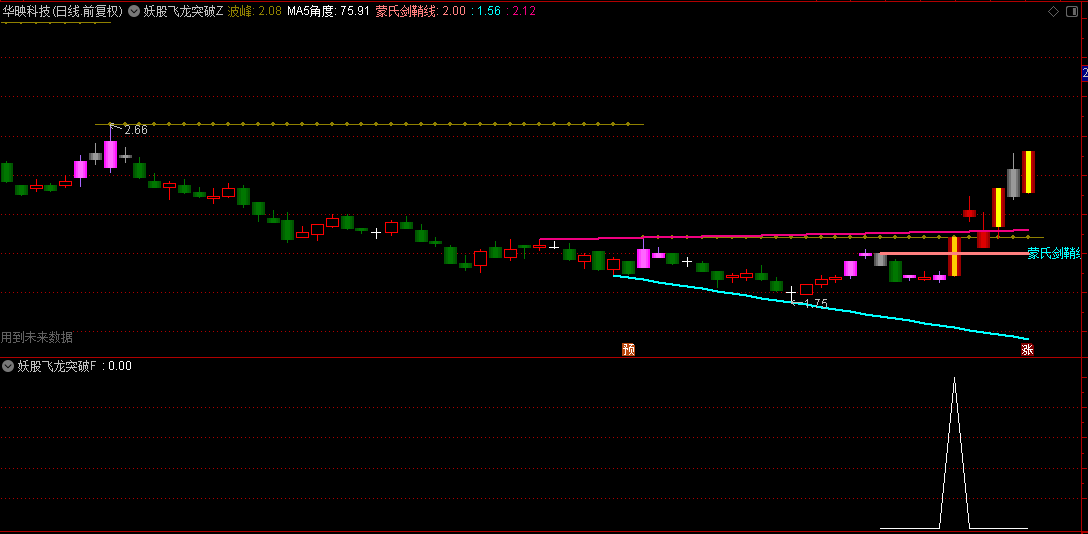The image size is (1088, 534).
Task: Expand the 妖股飞龙突破Z indicator dropdown arrow
Action: [135, 12]
